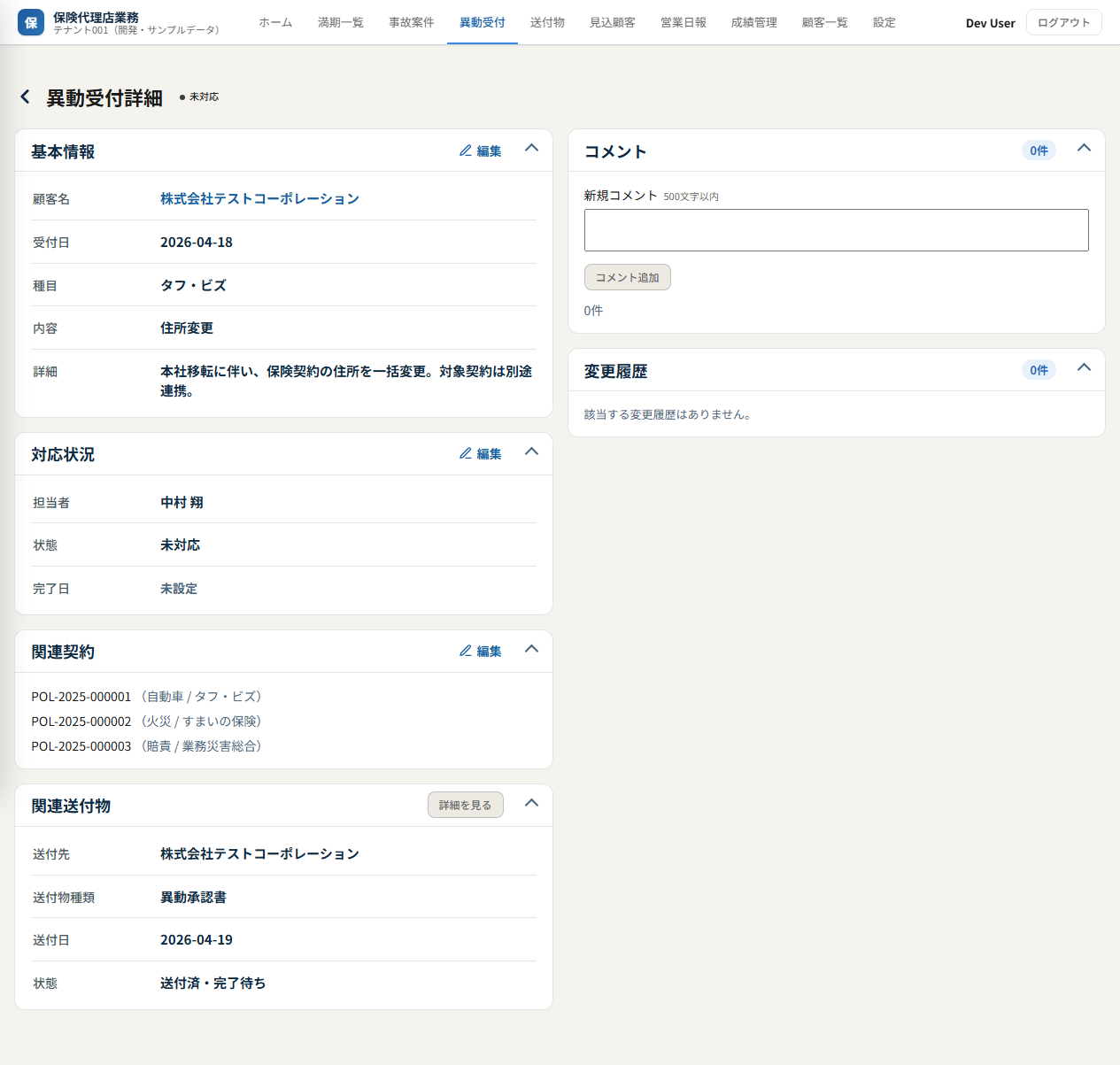The width and height of the screenshot is (1120, 1065).
Task: Collapse the コメント panel
Action: 1084,149
